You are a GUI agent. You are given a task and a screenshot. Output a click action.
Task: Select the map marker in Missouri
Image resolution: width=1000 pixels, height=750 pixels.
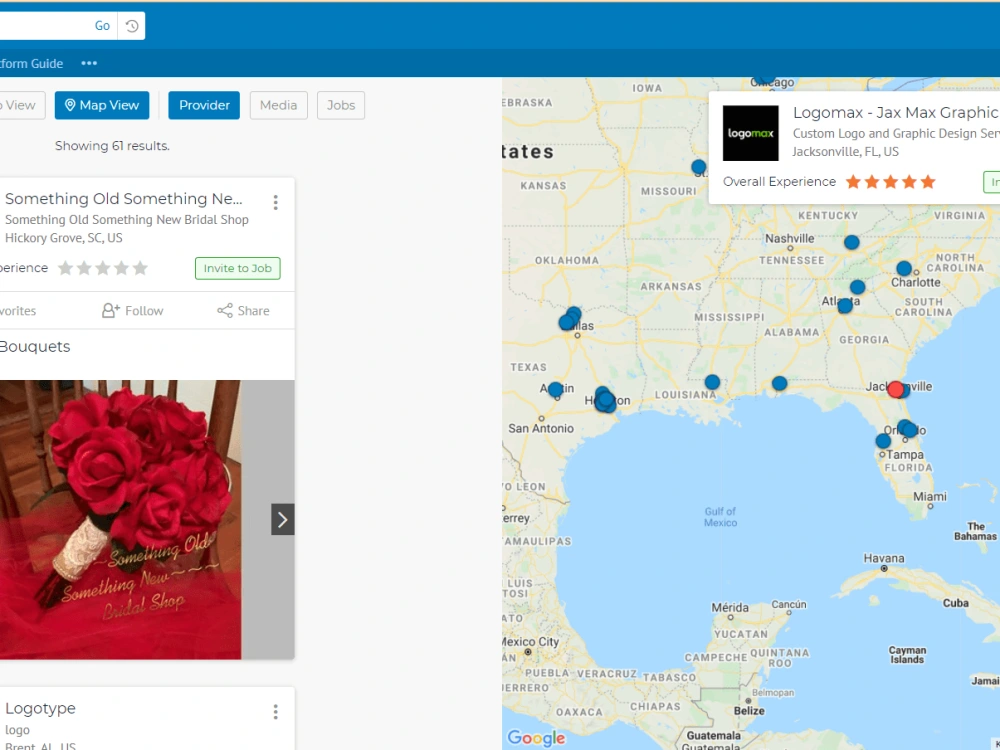click(x=699, y=167)
